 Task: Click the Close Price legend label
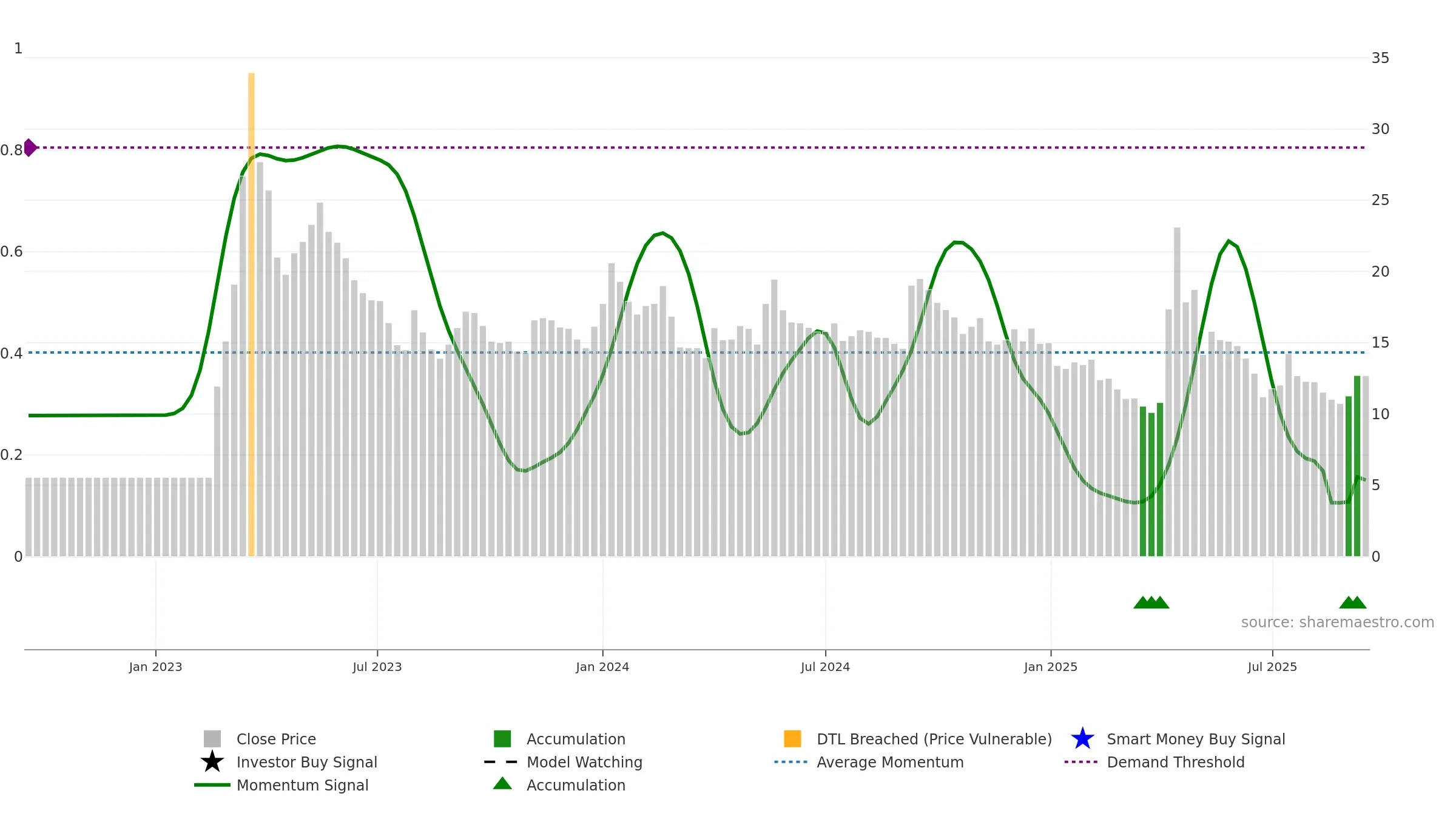tap(276, 739)
